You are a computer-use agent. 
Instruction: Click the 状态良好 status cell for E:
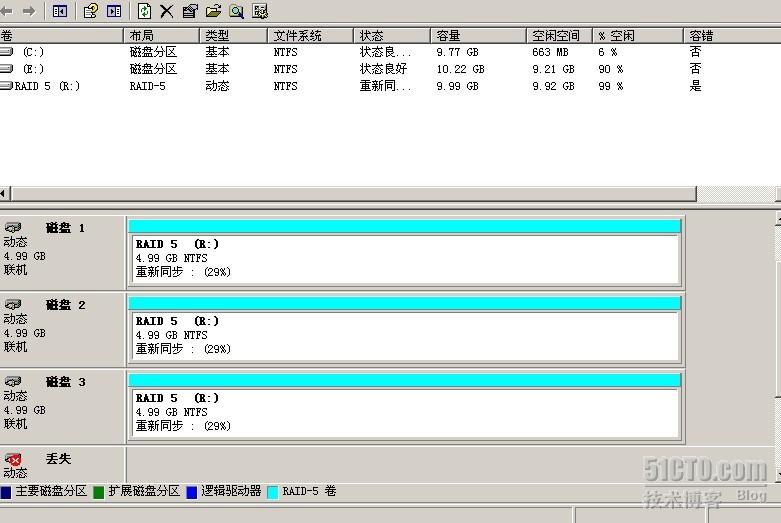coord(384,69)
